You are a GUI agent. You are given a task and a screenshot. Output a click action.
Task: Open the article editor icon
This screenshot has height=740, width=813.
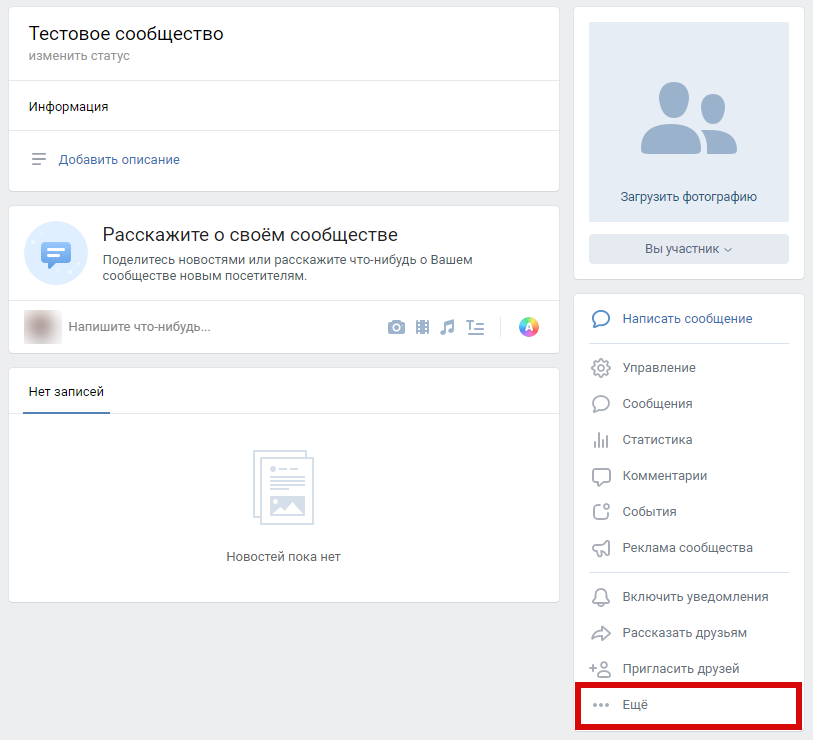pos(475,327)
